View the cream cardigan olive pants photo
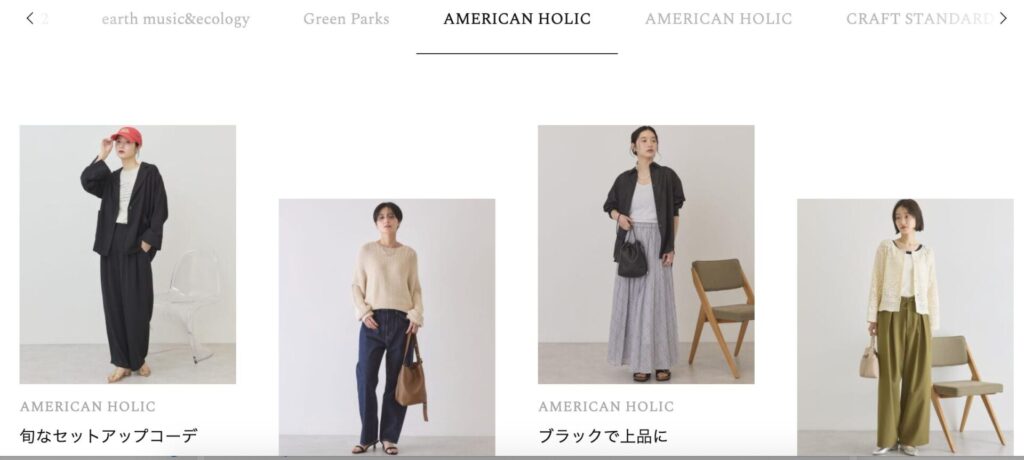This screenshot has height=460, width=1024. (905, 327)
